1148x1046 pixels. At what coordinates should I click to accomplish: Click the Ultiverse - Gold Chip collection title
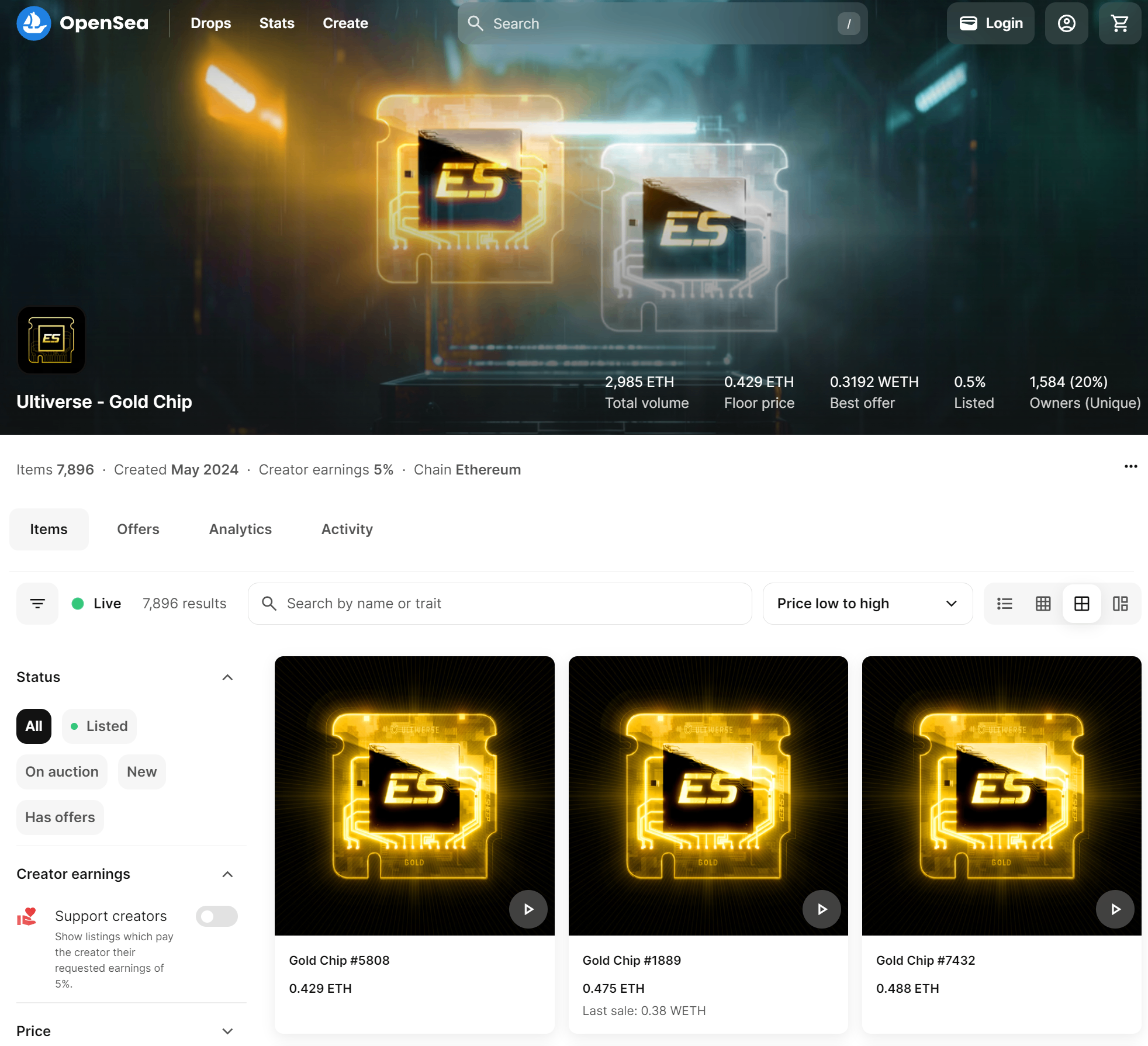tap(104, 402)
